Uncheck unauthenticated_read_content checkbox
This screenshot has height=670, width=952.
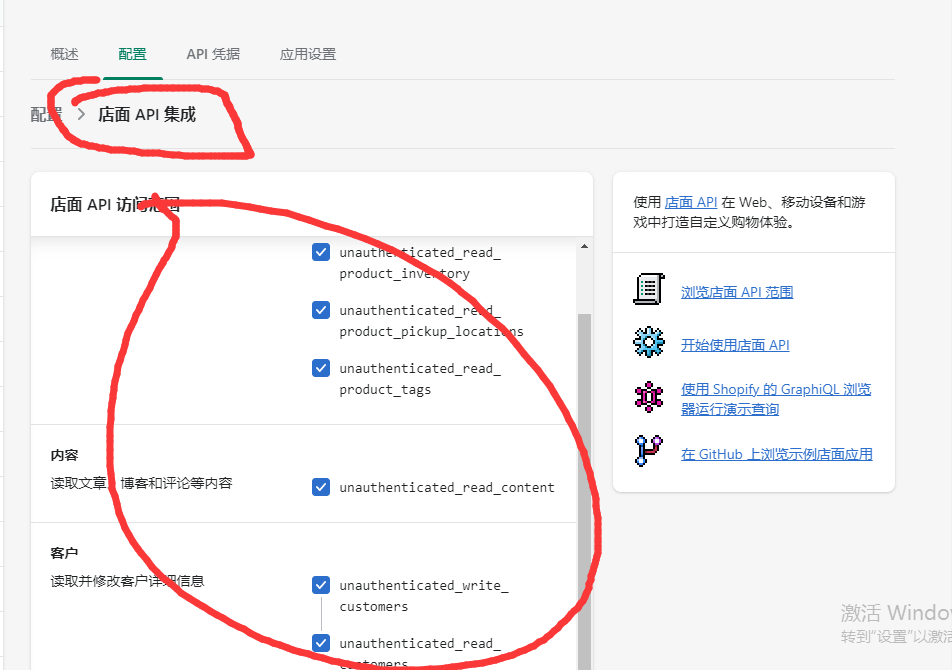tap(321, 487)
